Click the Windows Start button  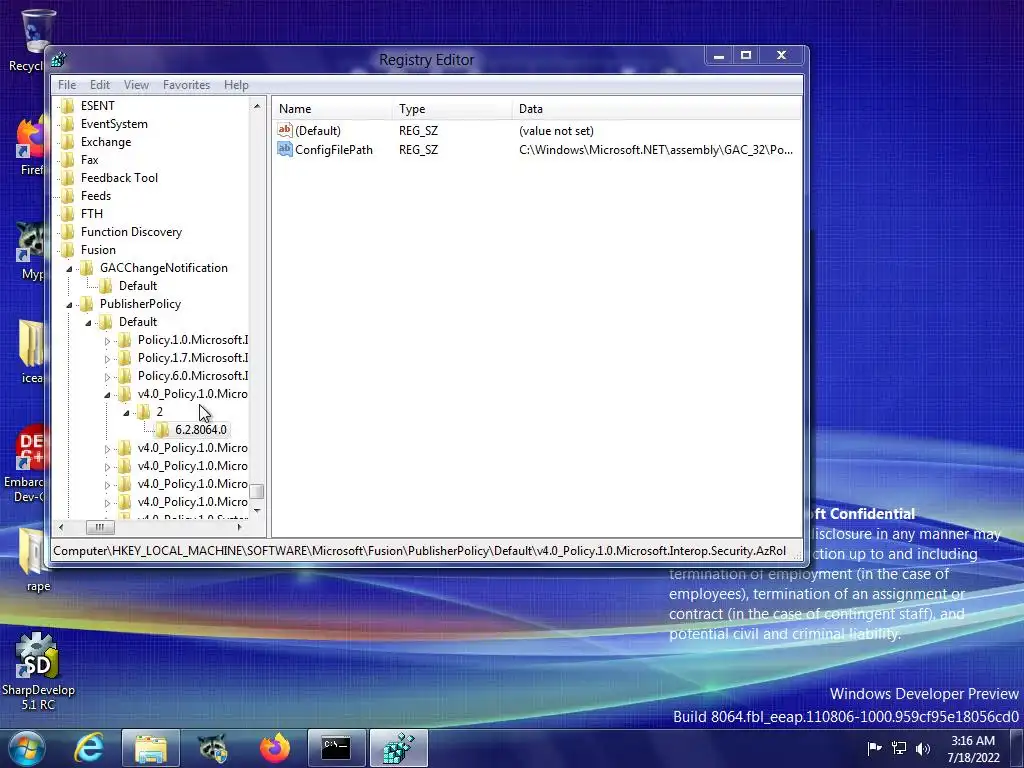(x=25, y=748)
